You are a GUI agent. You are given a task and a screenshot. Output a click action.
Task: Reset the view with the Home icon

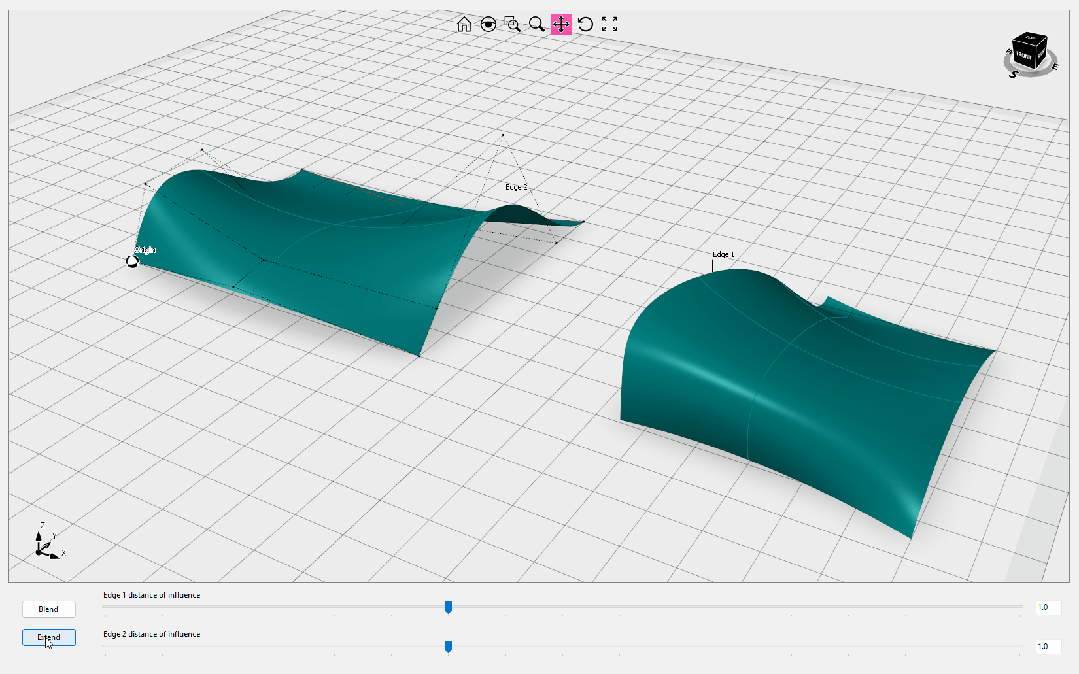(464, 25)
